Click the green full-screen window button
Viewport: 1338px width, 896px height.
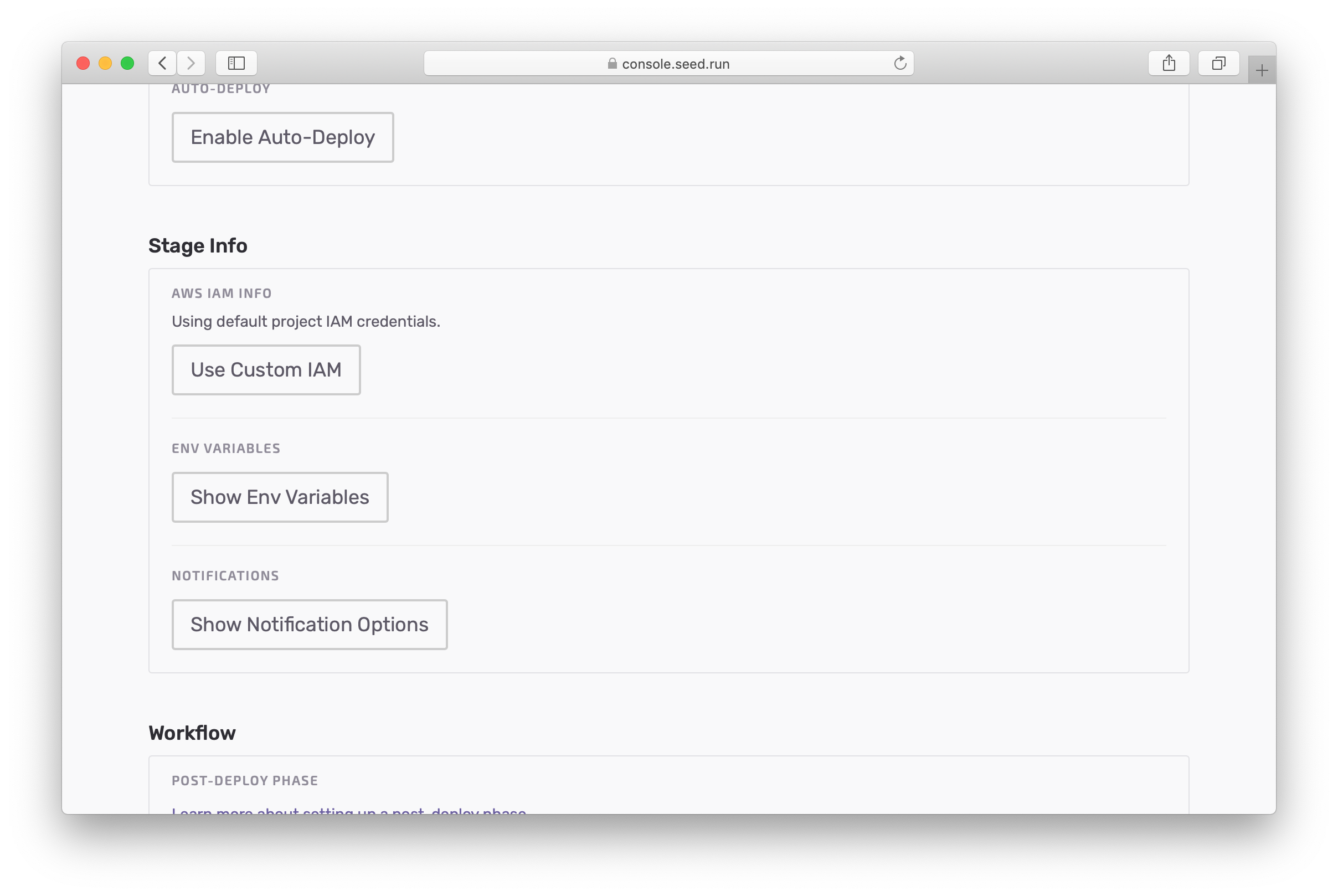click(x=127, y=63)
